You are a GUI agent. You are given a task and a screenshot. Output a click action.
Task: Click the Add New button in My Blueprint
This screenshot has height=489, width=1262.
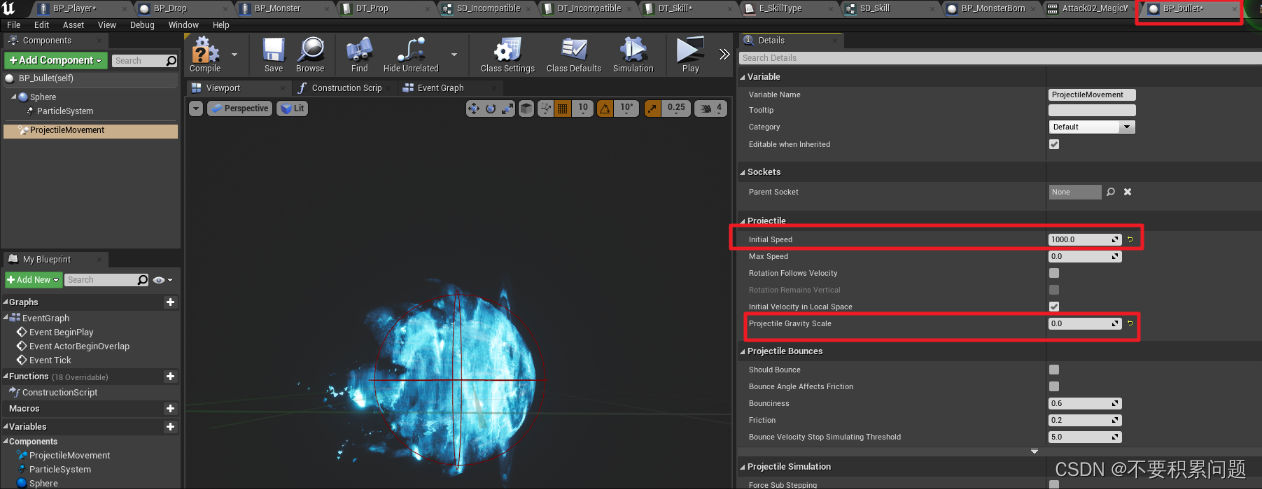point(34,280)
